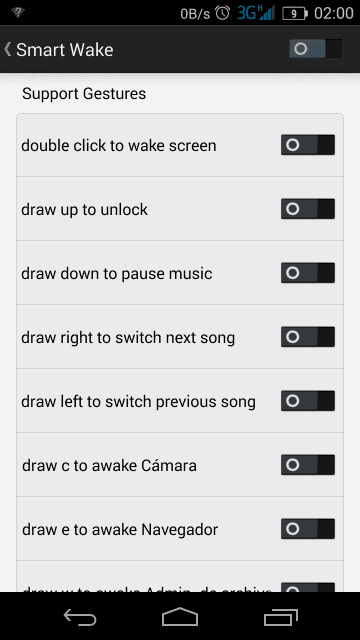Toggle draw right to switch next song

click(x=308, y=337)
